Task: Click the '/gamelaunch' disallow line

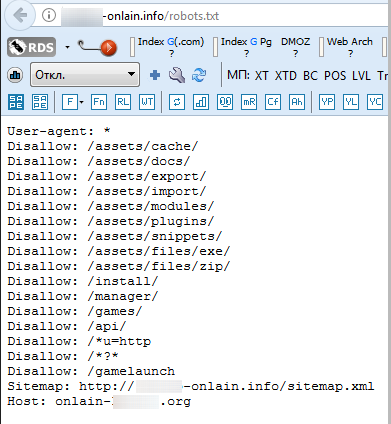Action: pyautogui.click(x=91, y=371)
